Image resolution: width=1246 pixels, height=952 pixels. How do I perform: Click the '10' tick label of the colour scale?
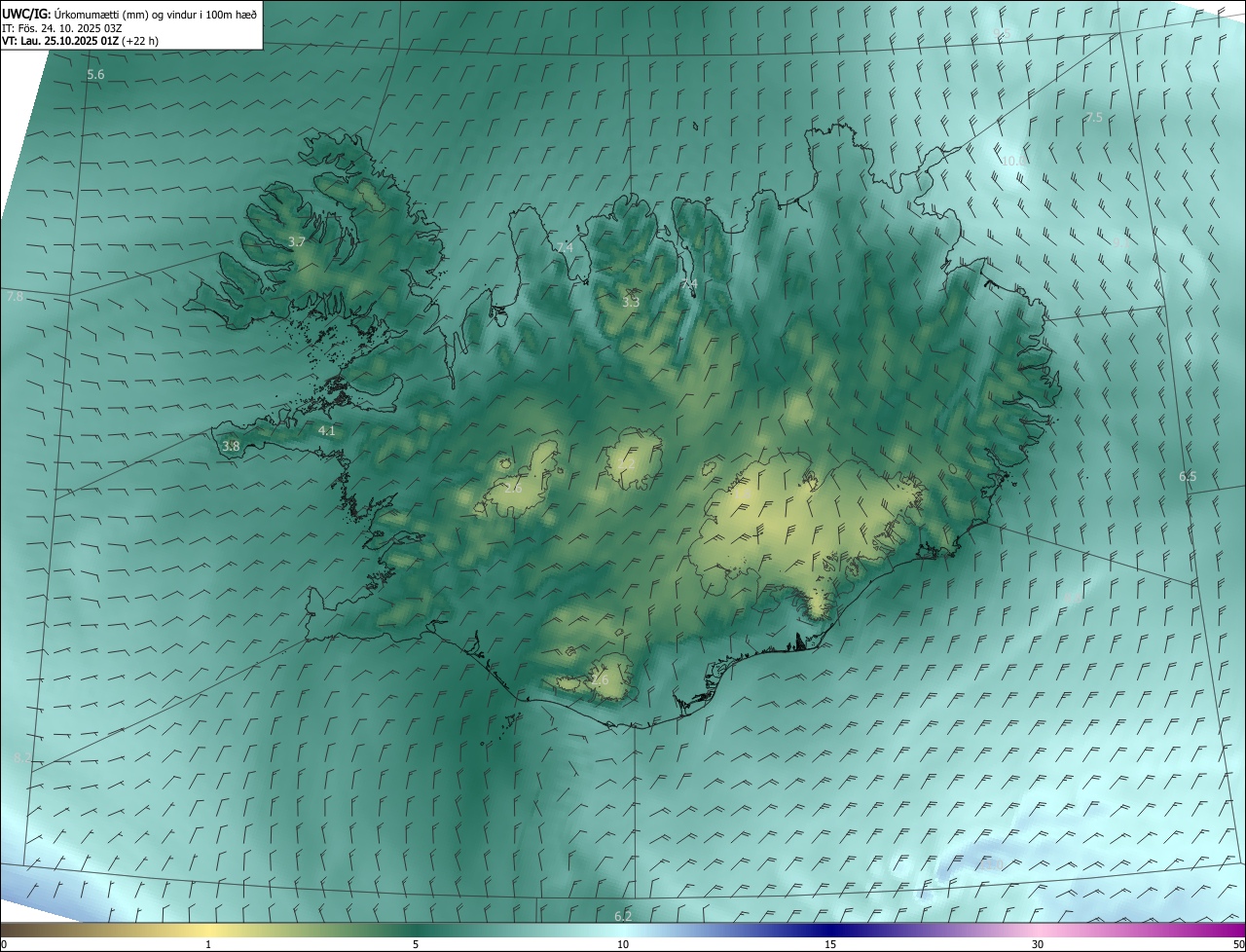pyautogui.click(x=623, y=944)
